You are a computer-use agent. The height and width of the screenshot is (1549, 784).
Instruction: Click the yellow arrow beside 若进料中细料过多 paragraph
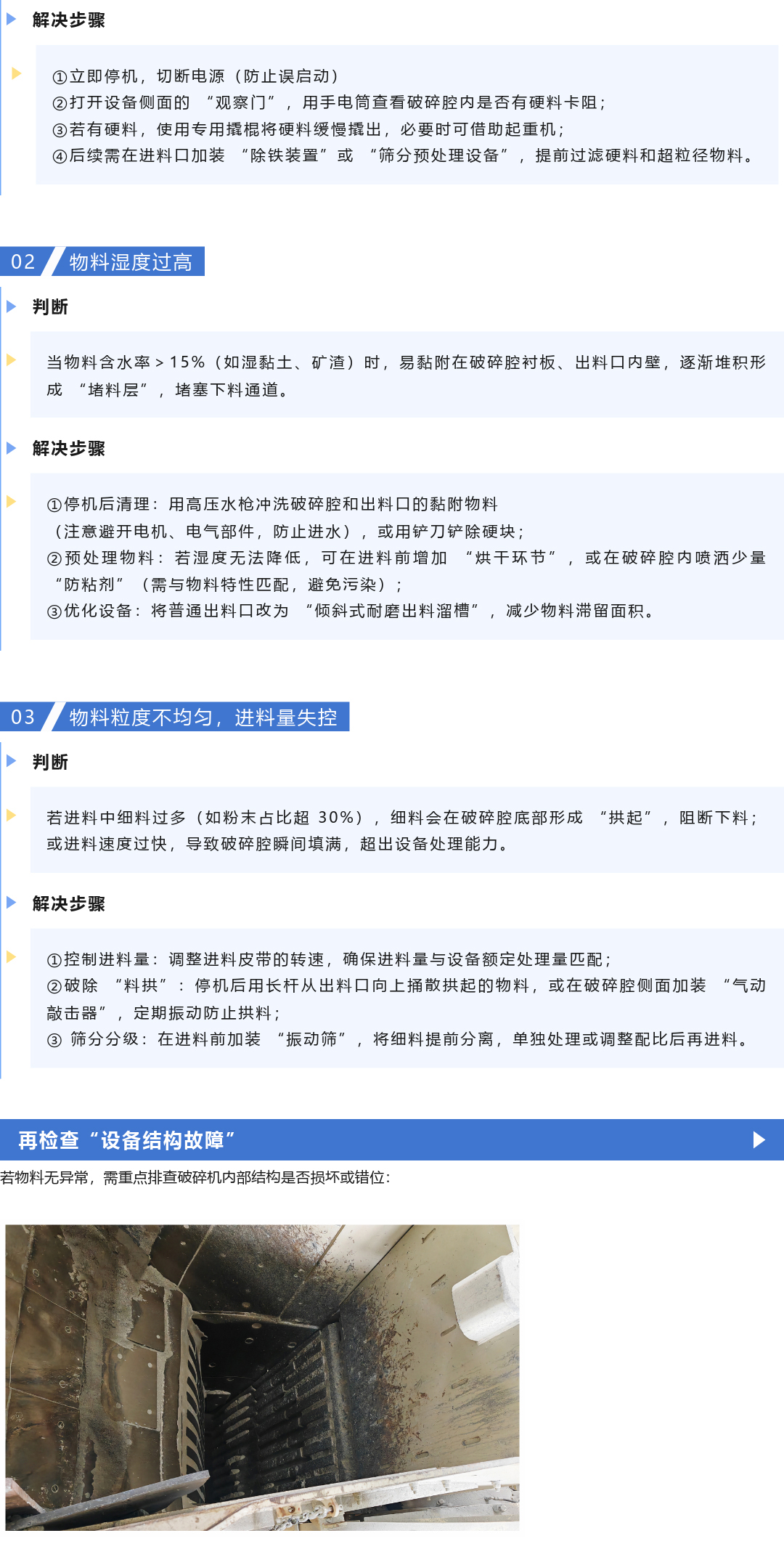[12, 815]
